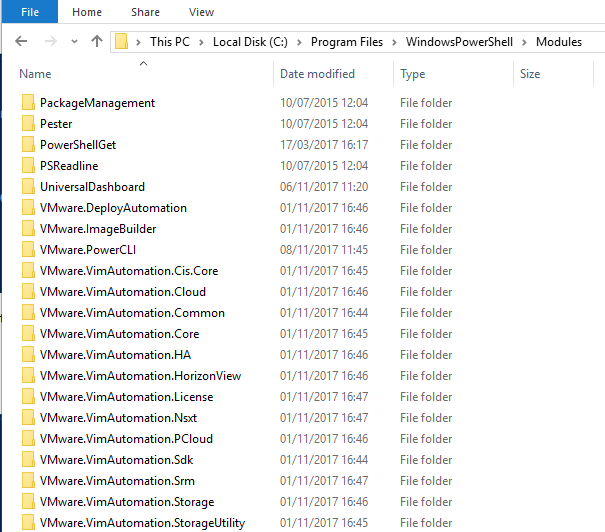The image size is (605, 532).
Task: Select the PackageManagement folder icon
Action: pyautogui.click(x=28, y=103)
